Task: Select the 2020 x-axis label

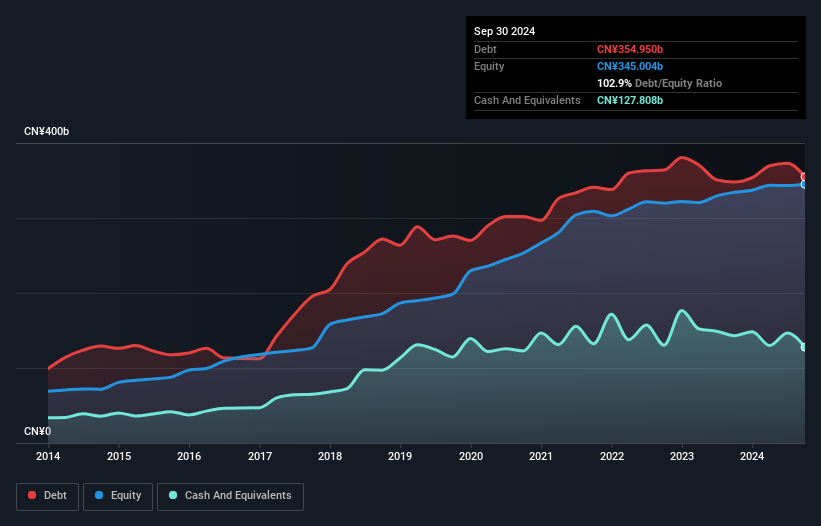Action: pyautogui.click(x=471, y=456)
